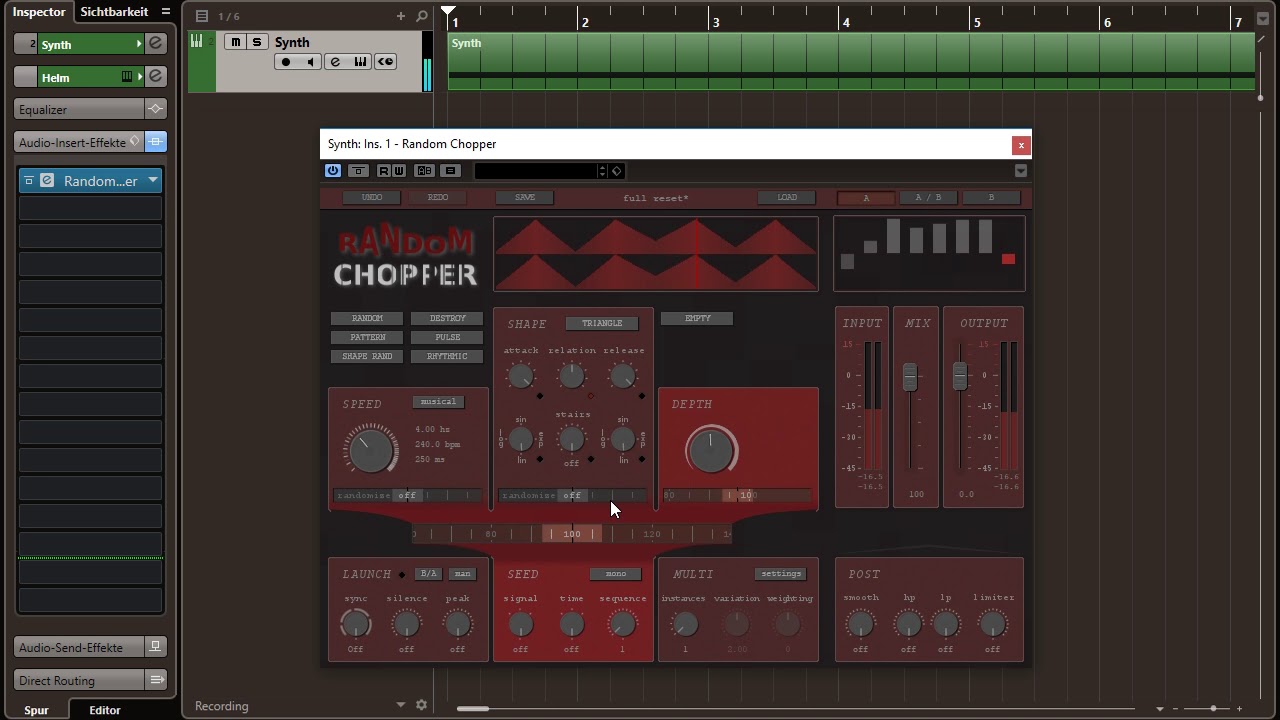This screenshot has width=1280, height=720.
Task: Click the LOAD preset button
Action: click(x=787, y=198)
